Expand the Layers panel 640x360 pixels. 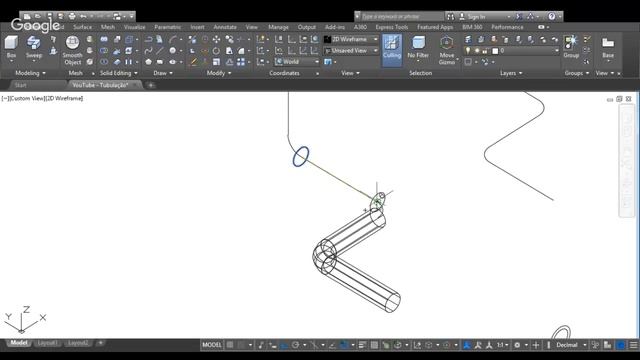[511, 73]
